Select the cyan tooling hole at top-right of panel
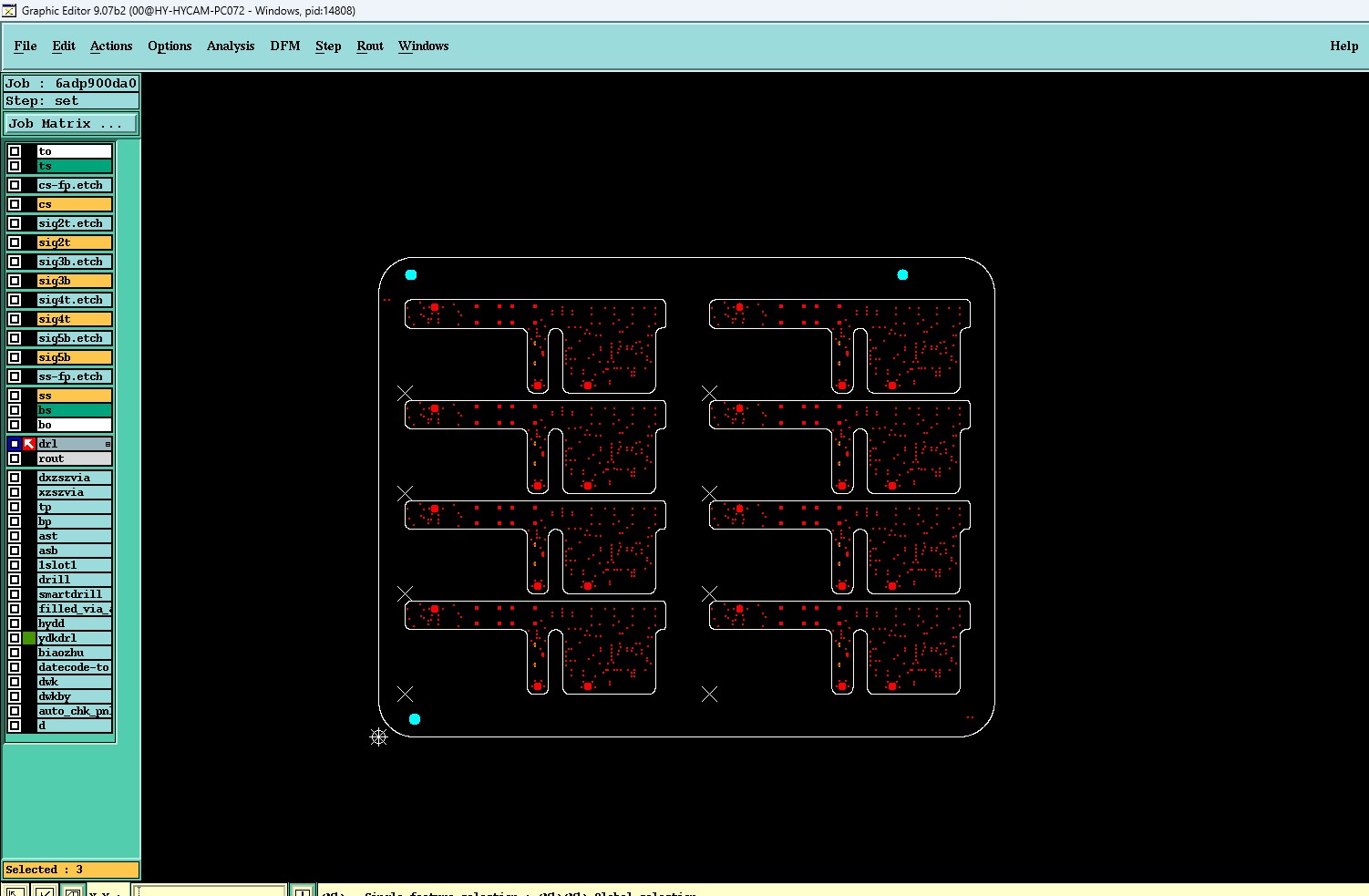 [902, 274]
